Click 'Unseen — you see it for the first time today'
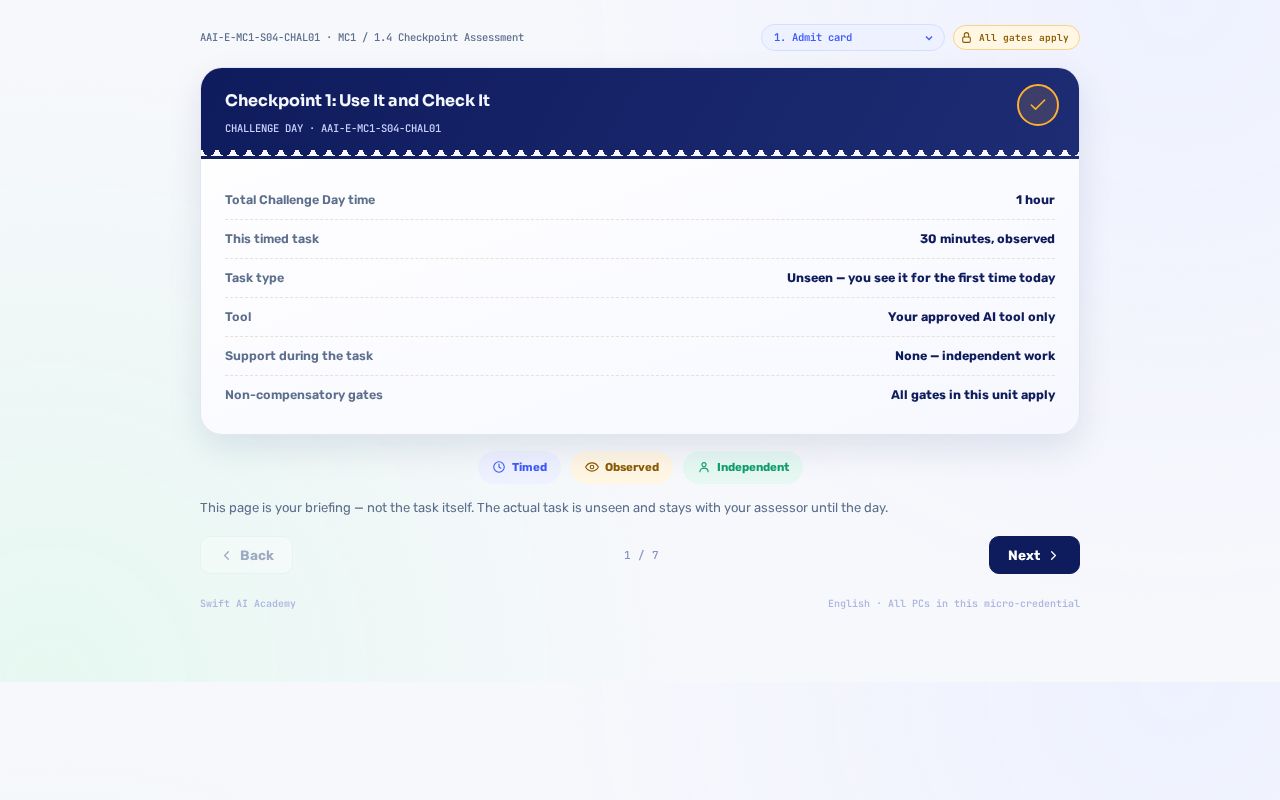 [921, 278]
